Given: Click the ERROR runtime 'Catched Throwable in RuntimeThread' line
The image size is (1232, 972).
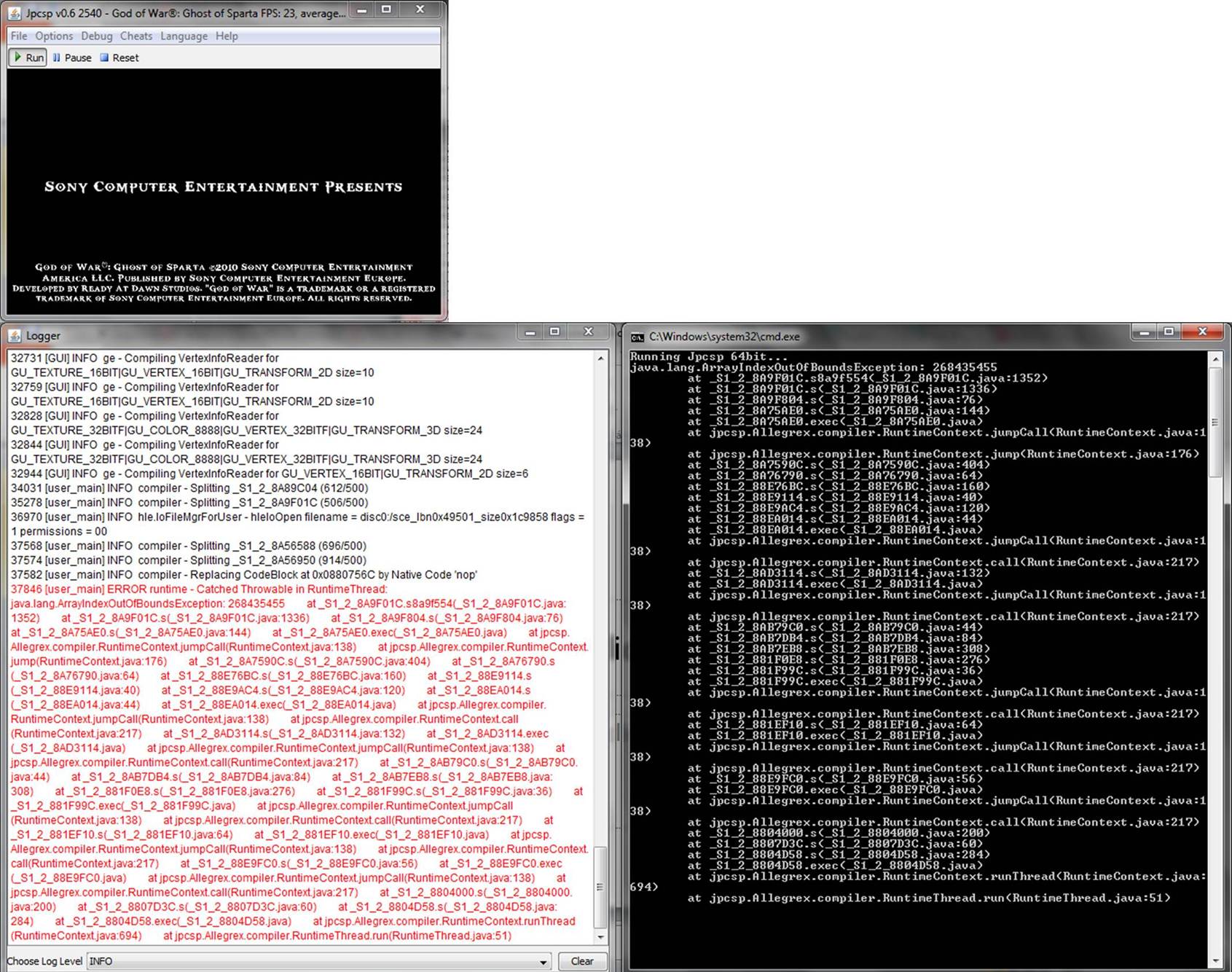Looking at the screenshot, I should [x=199, y=589].
